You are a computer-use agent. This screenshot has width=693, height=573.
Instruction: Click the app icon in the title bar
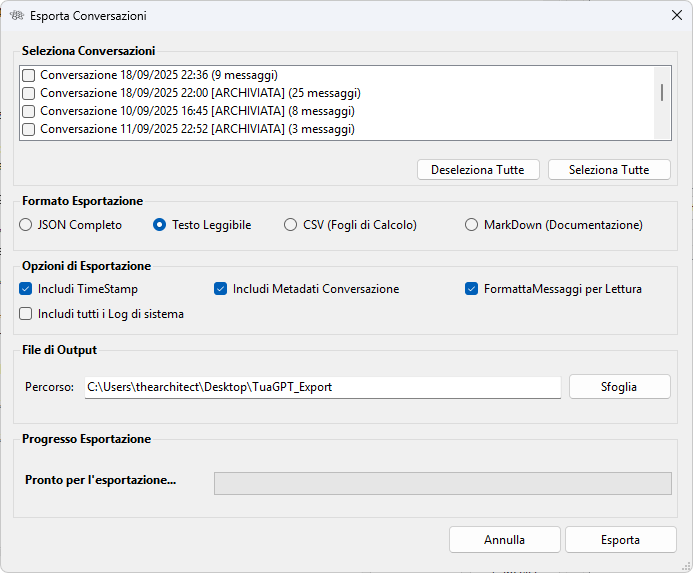click(x=17, y=15)
